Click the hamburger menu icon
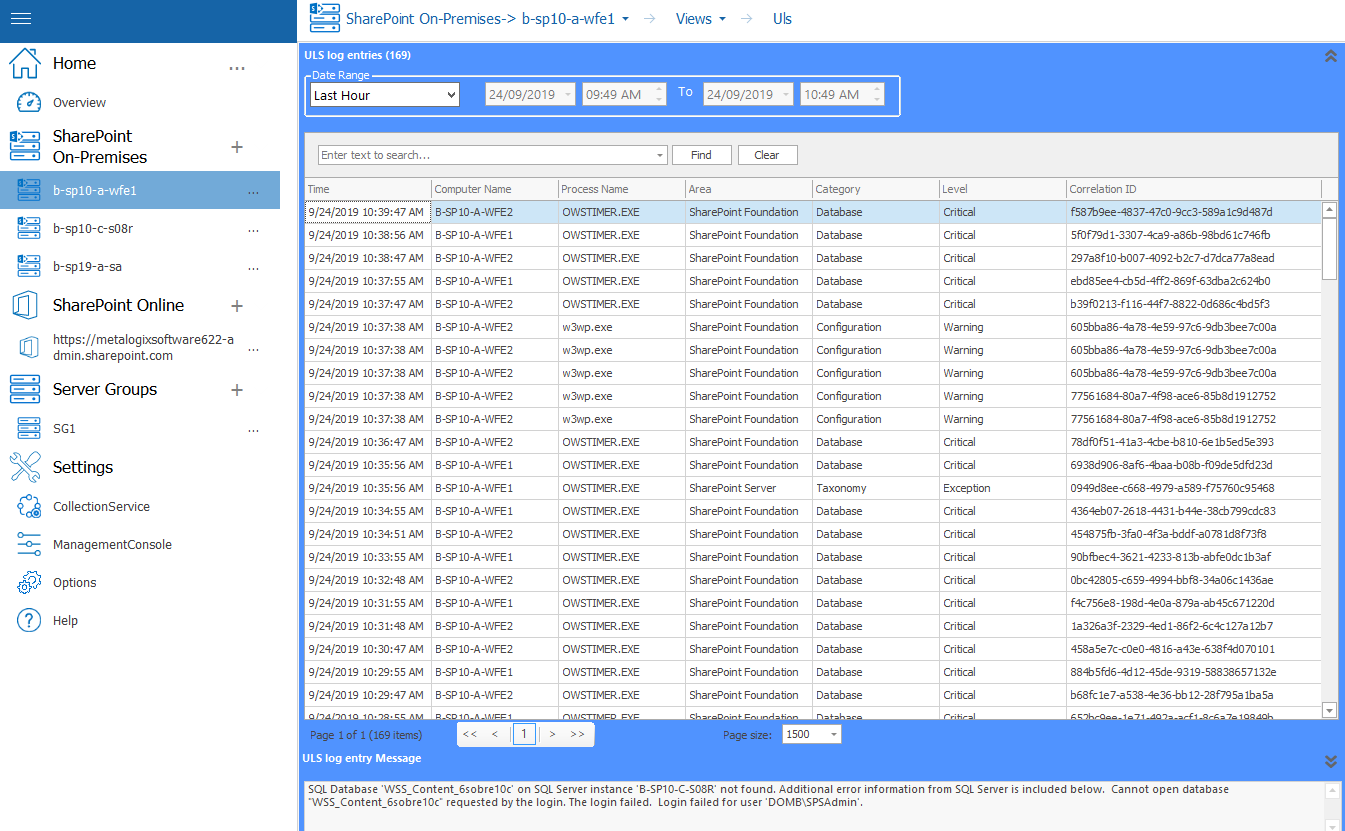Screen dimensions: 1345x831 pyautogui.click(x=21, y=20)
